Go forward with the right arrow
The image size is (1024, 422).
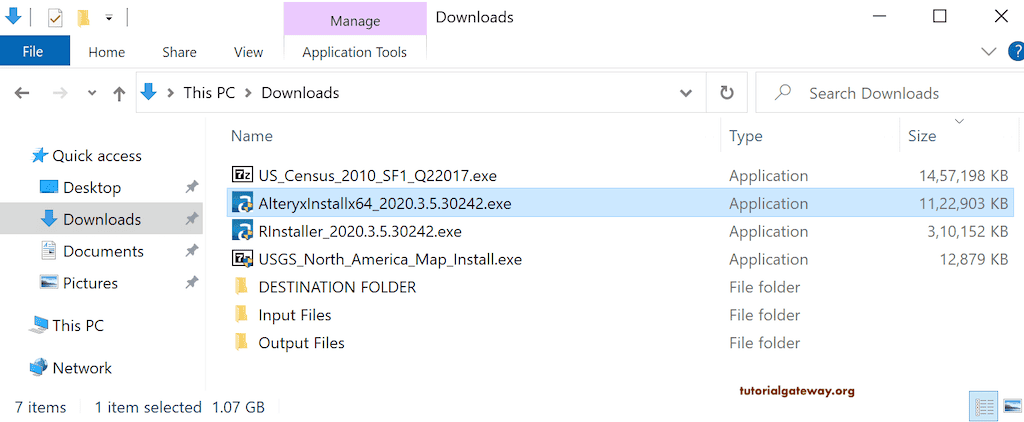tap(60, 93)
